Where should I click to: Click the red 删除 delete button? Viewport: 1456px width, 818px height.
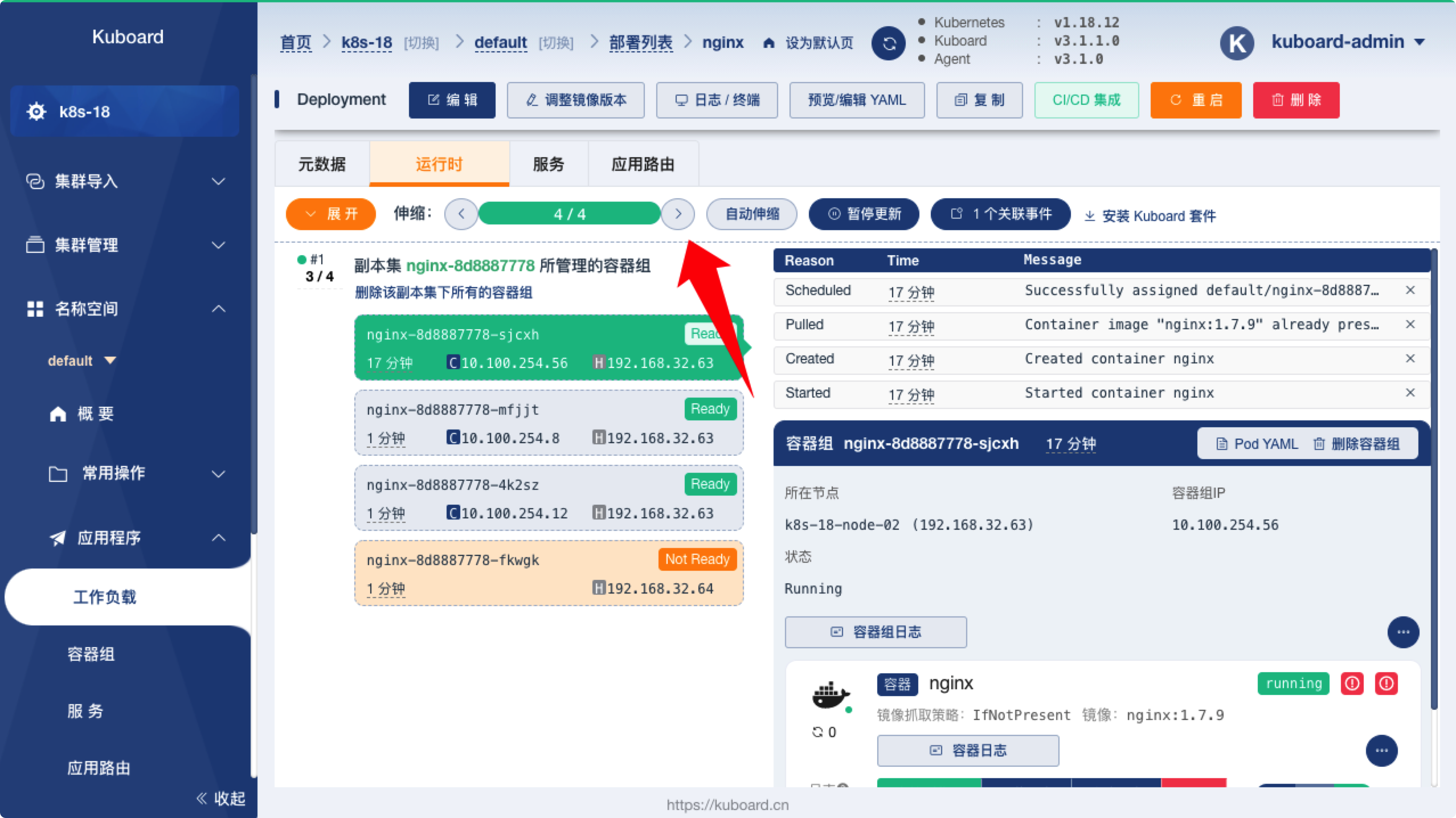[x=1297, y=100]
